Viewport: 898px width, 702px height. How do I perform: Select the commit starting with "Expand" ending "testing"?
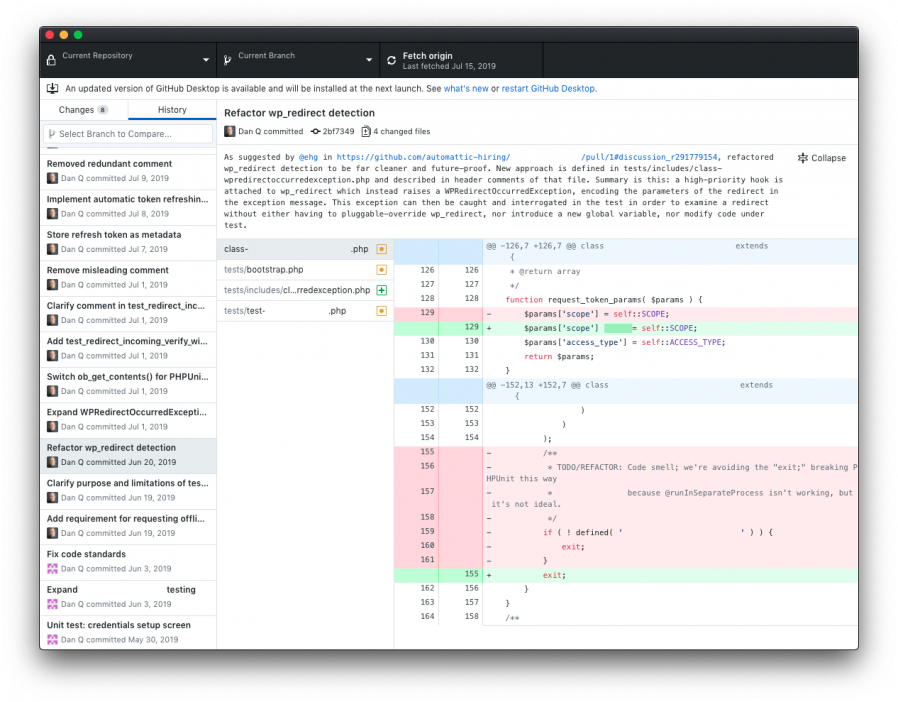point(128,597)
